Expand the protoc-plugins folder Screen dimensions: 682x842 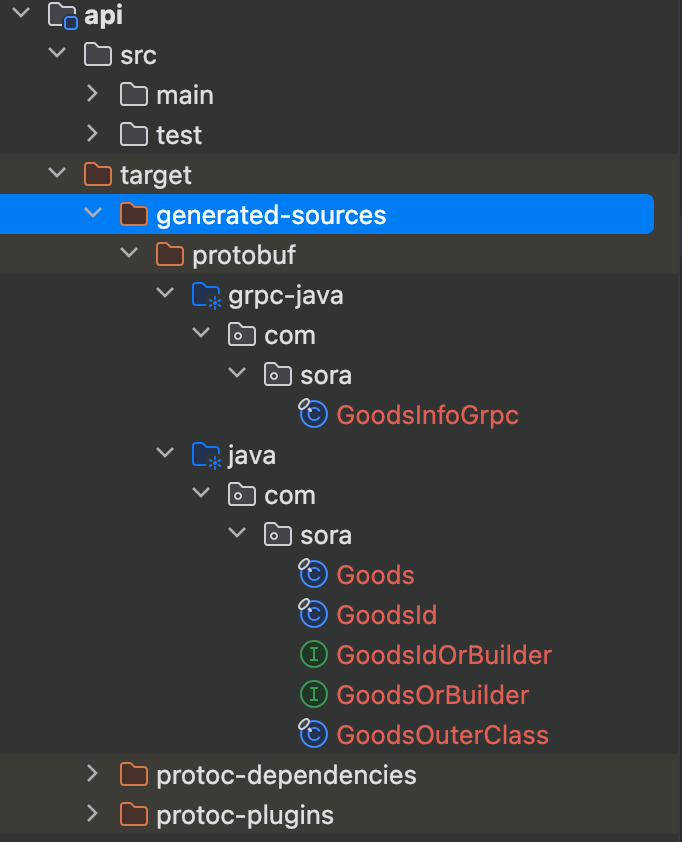(92, 815)
